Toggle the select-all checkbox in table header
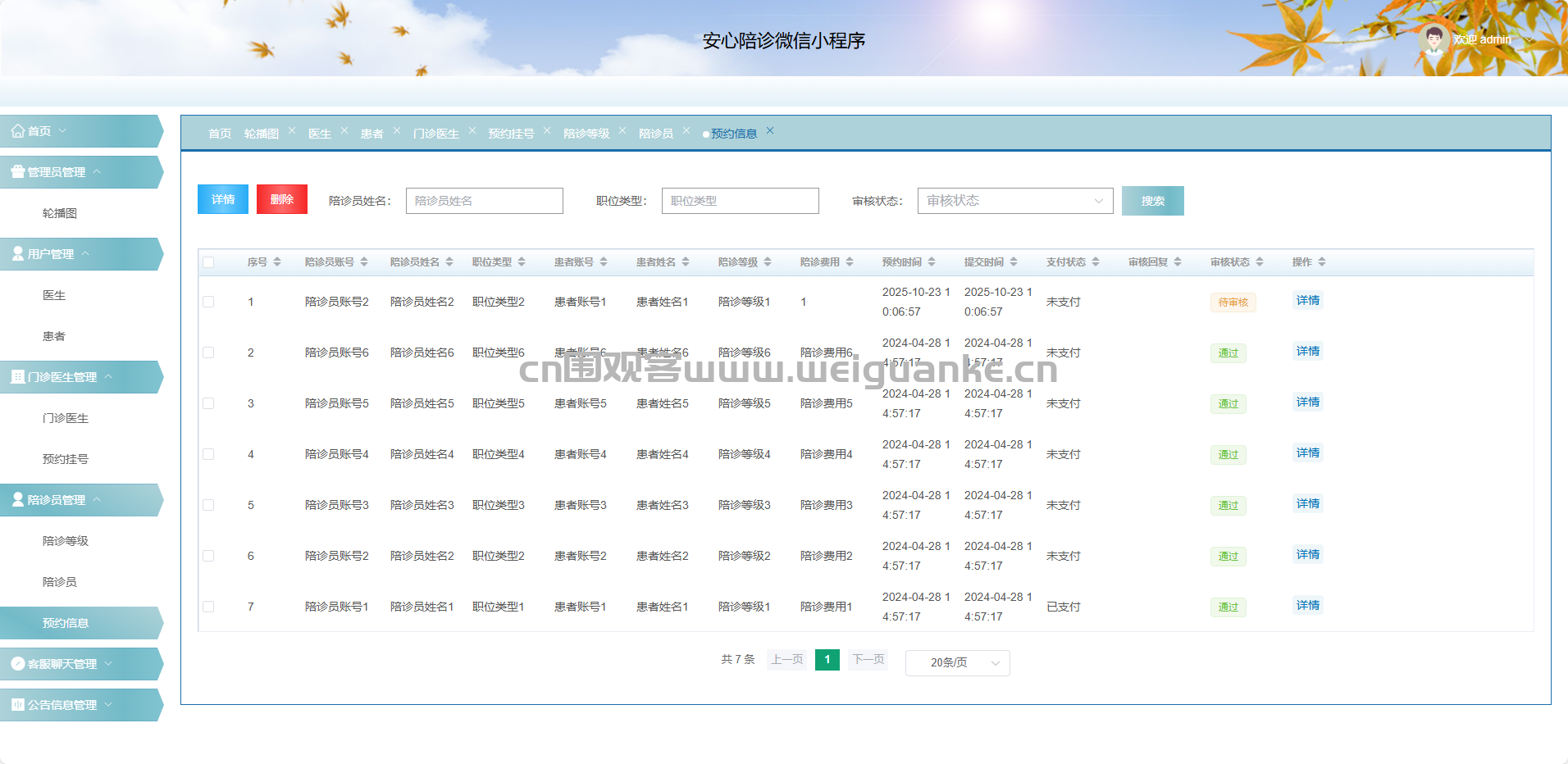 point(208,262)
